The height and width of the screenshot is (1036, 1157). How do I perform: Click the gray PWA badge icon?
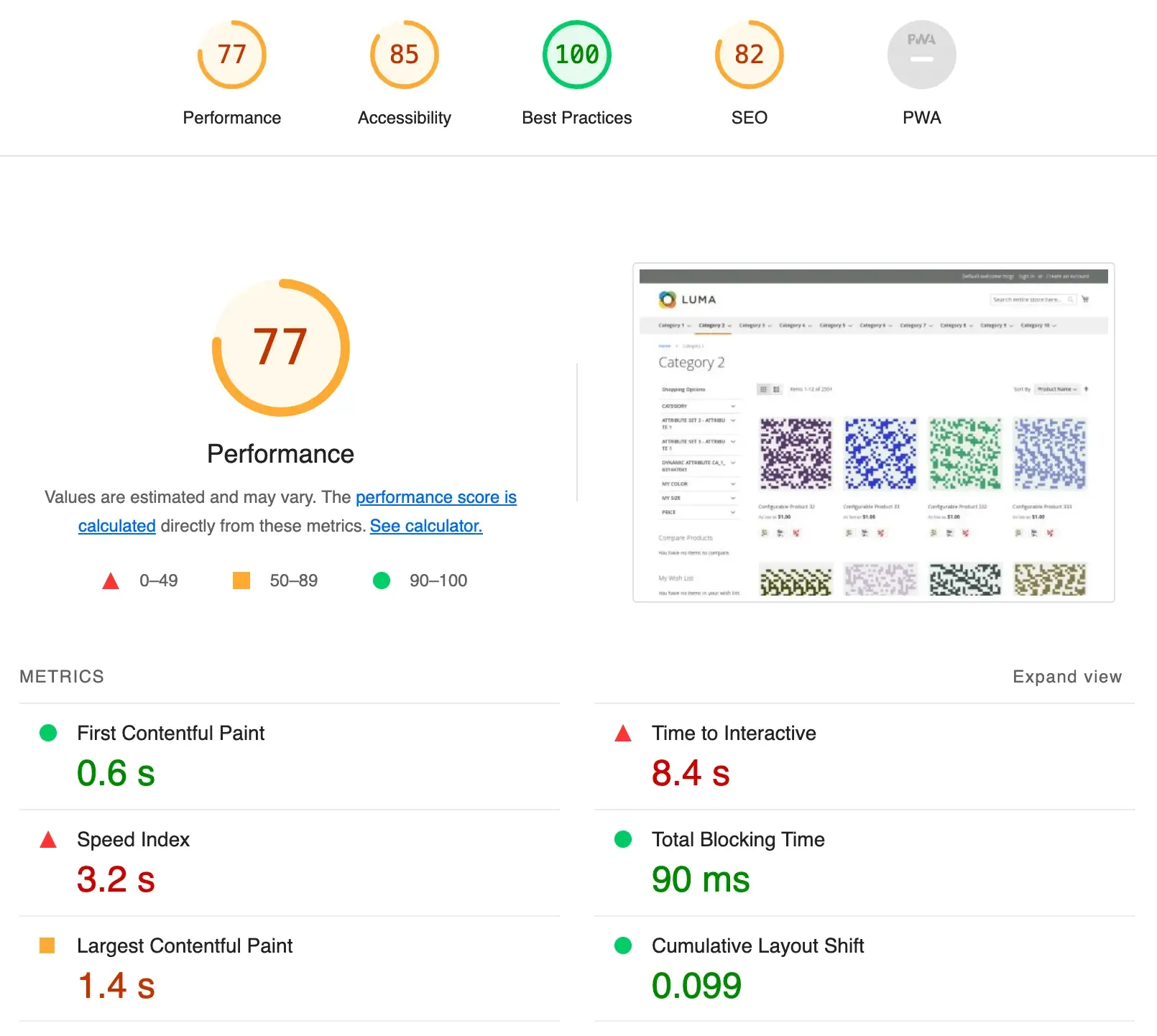tap(921, 55)
